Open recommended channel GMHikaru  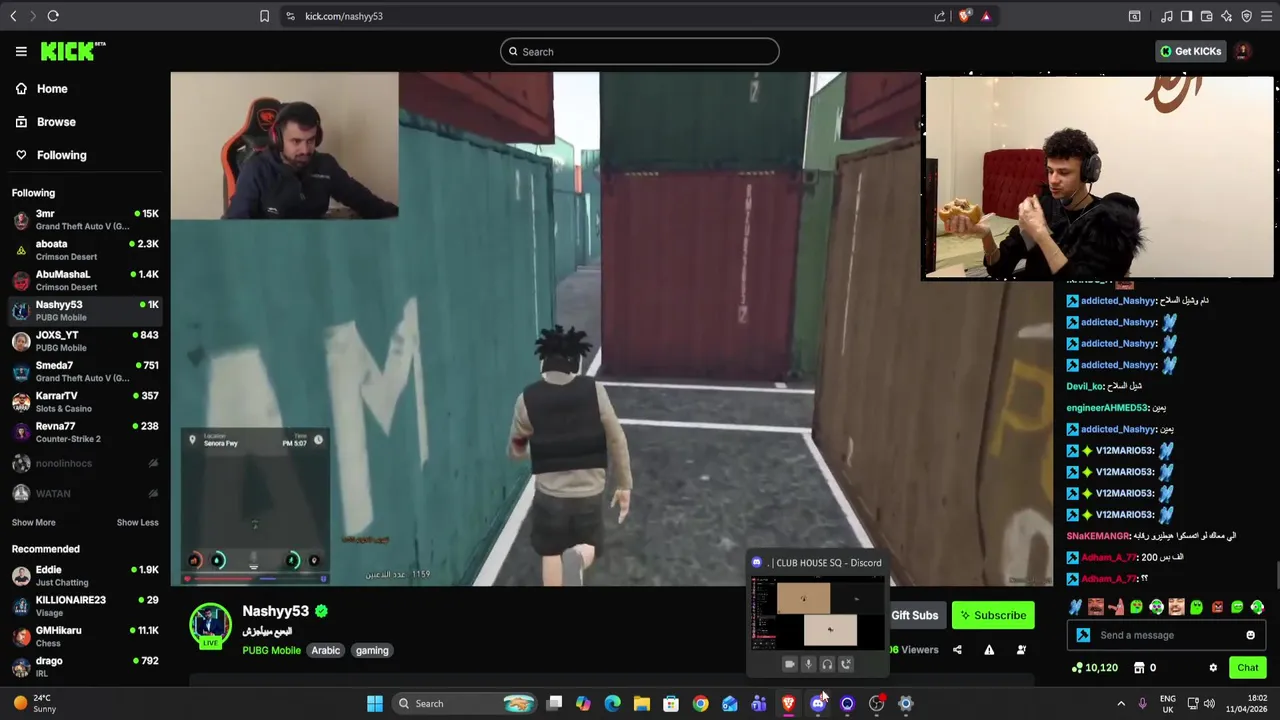point(85,636)
